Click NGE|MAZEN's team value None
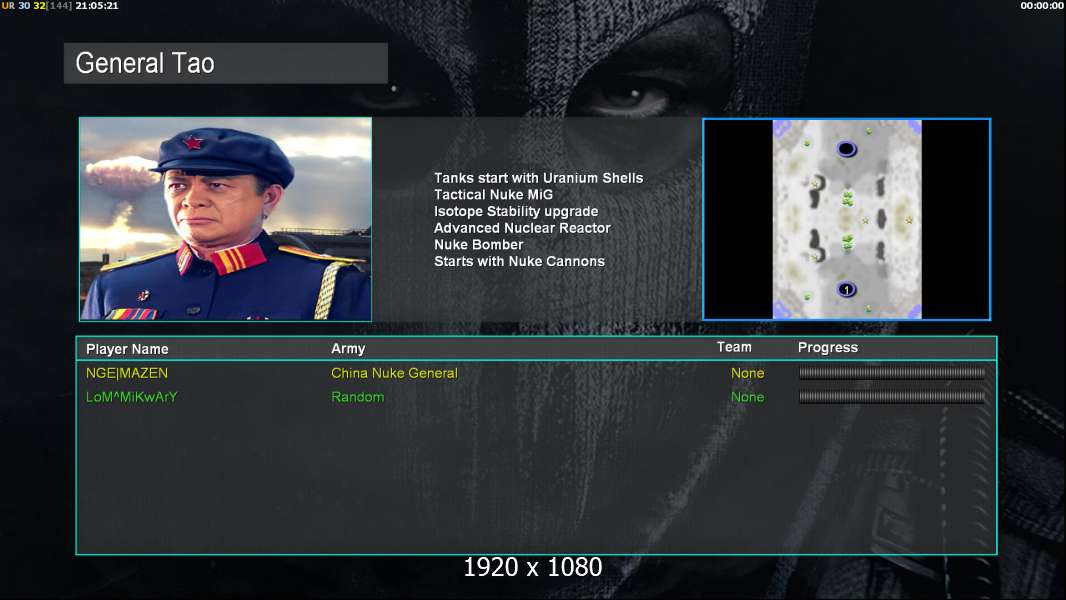Screen dimensions: 1066x600 pyautogui.click(x=747, y=373)
